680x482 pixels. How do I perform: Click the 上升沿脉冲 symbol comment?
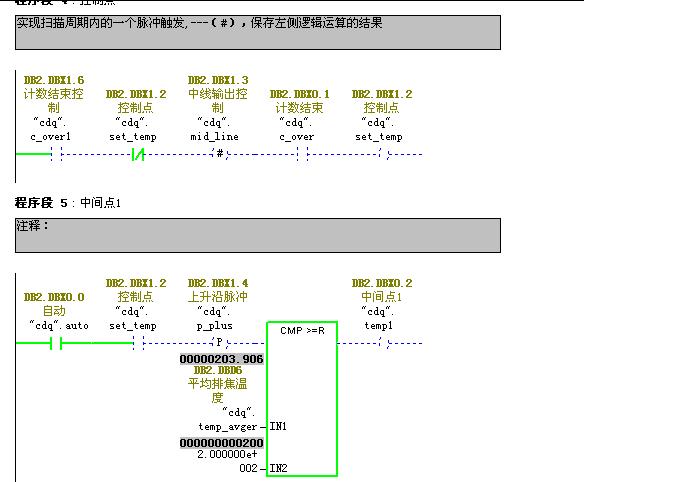click(x=218, y=297)
